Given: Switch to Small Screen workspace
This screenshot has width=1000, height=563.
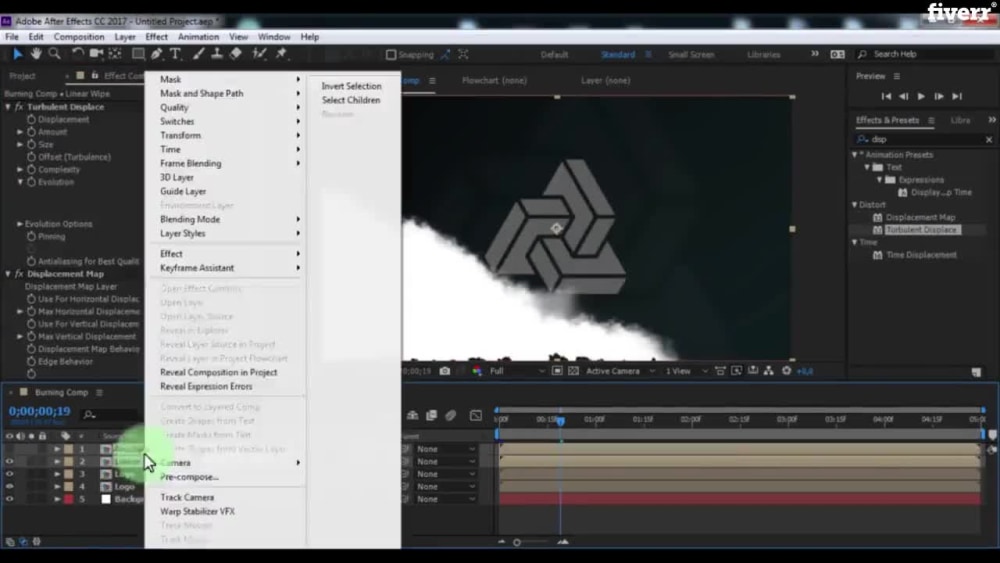Looking at the screenshot, I should [691, 55].
